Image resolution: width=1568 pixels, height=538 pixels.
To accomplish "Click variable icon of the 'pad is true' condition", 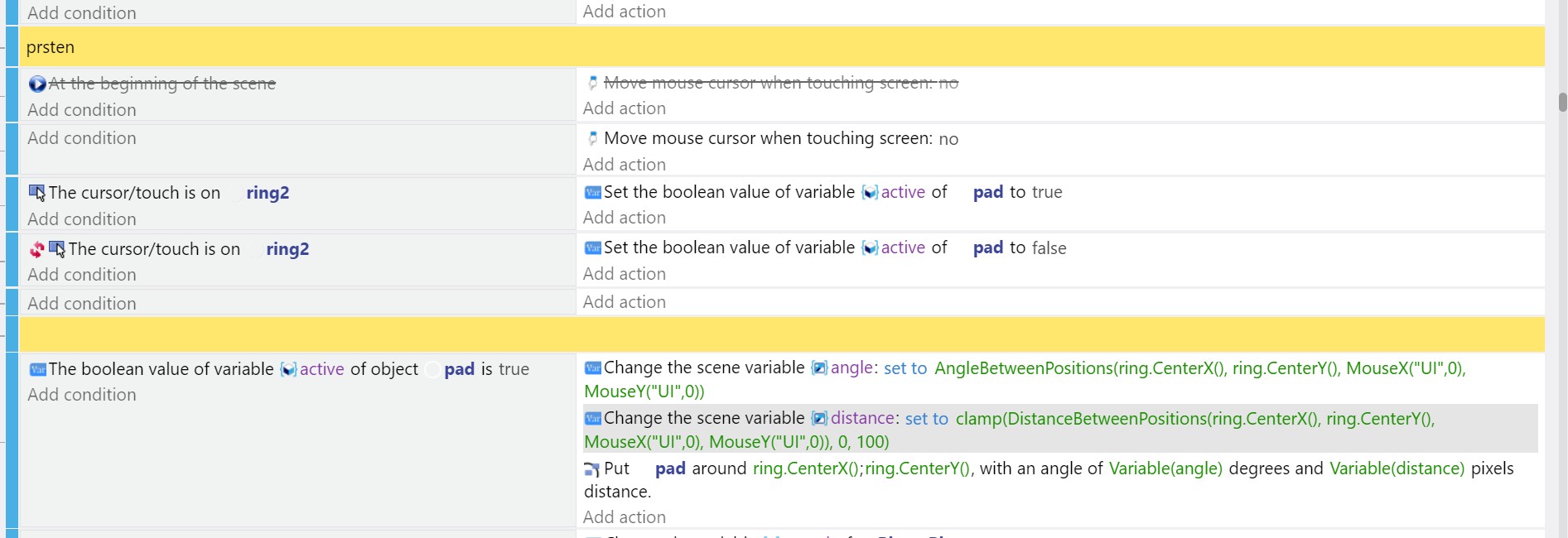I will click(x=37, y=369).
